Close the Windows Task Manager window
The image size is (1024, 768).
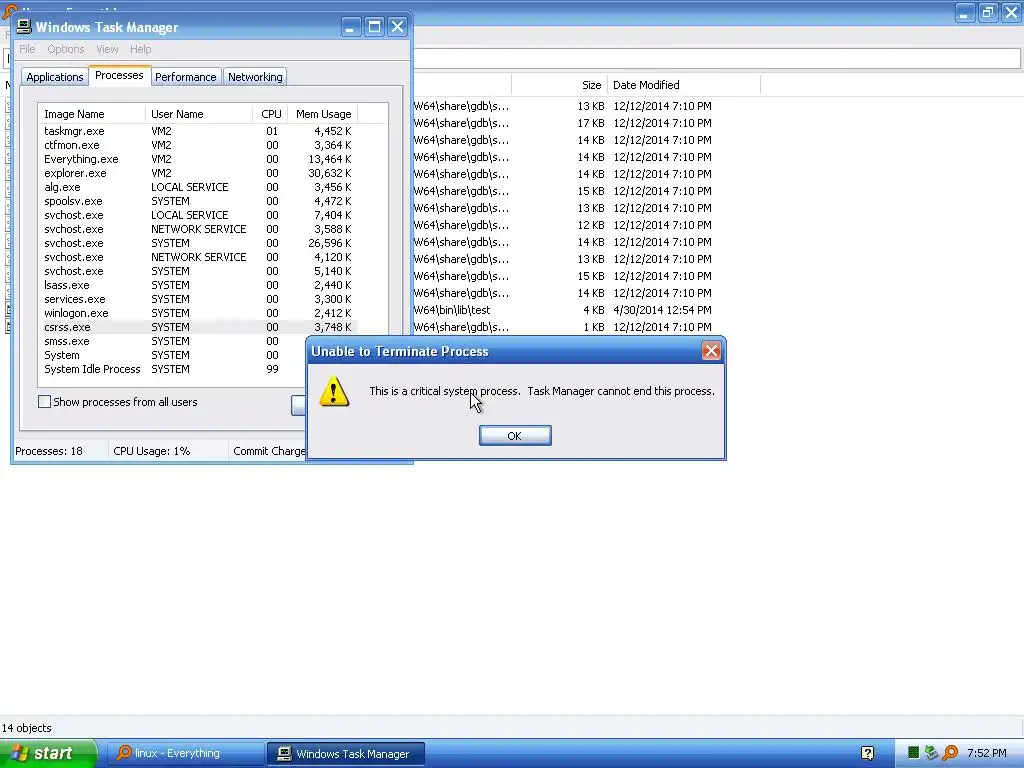pos(397,27)
